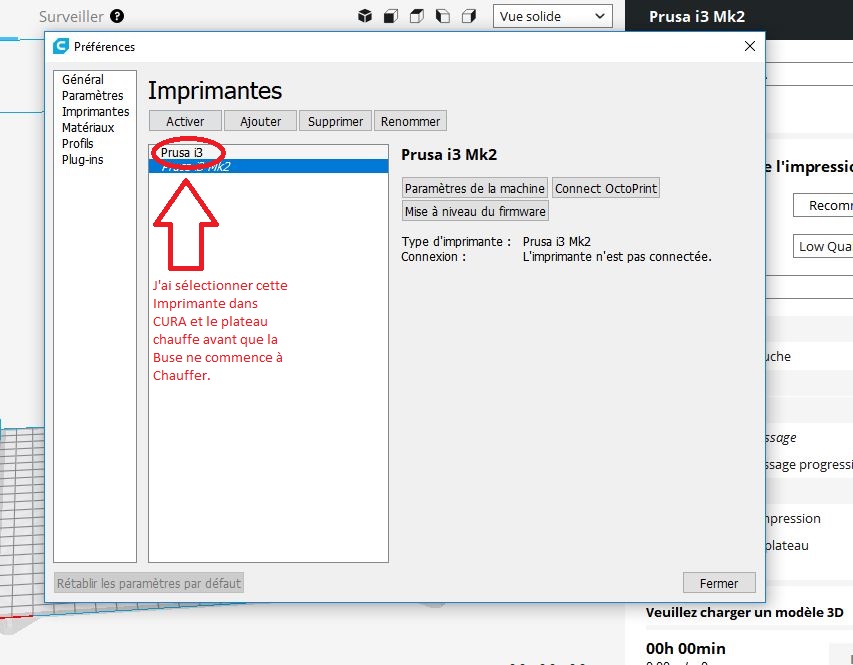853x665 pixels.
Task: Click the Surveiller tab in the main window
Action: 71,16
